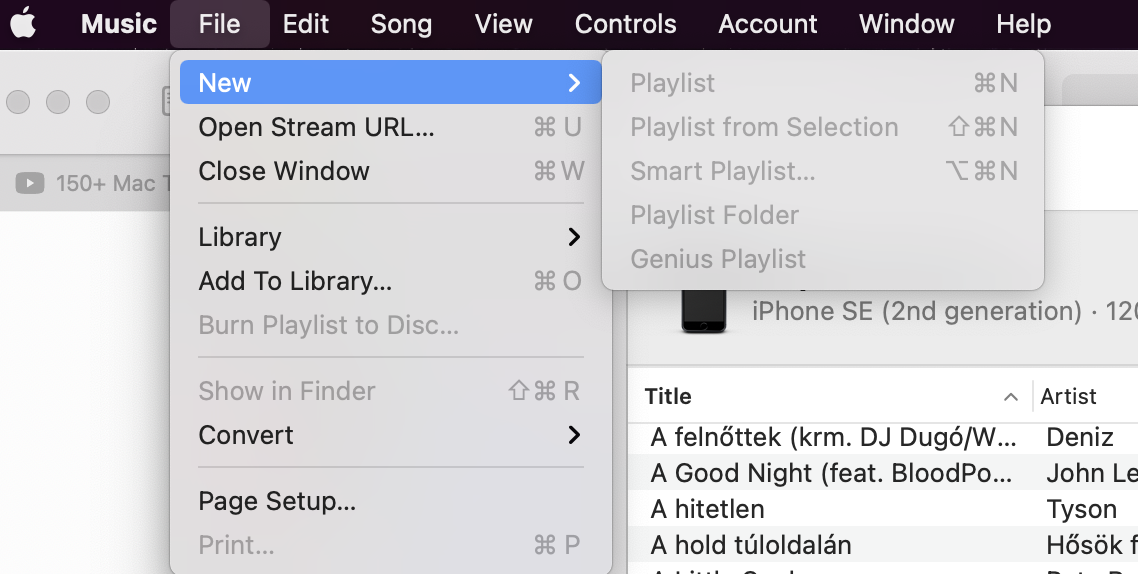
Task: Toggle the Title column sort arrow
Action: tap(1011, 397)
